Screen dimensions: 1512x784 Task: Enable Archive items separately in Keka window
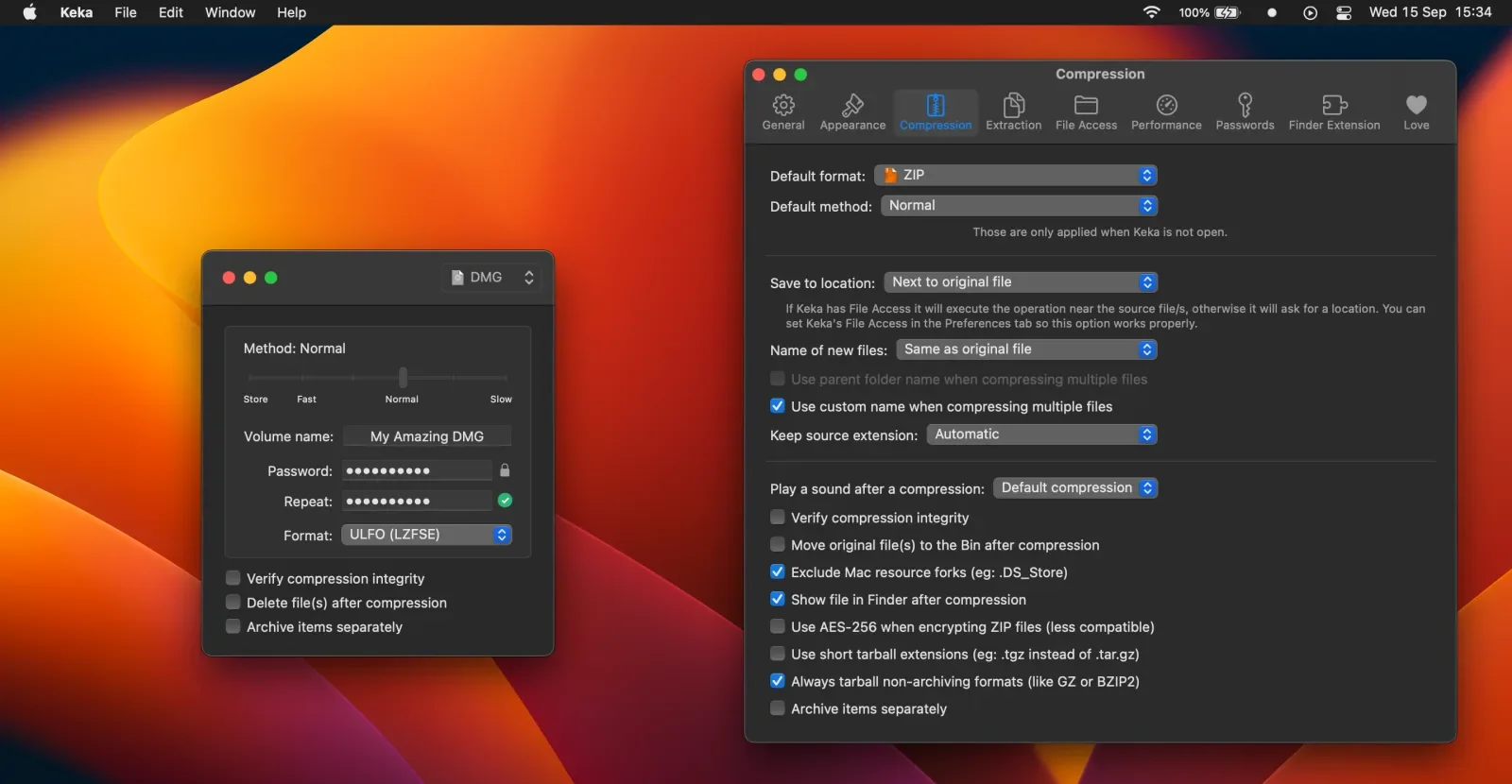pyautogui.click(x=232, y=626)
